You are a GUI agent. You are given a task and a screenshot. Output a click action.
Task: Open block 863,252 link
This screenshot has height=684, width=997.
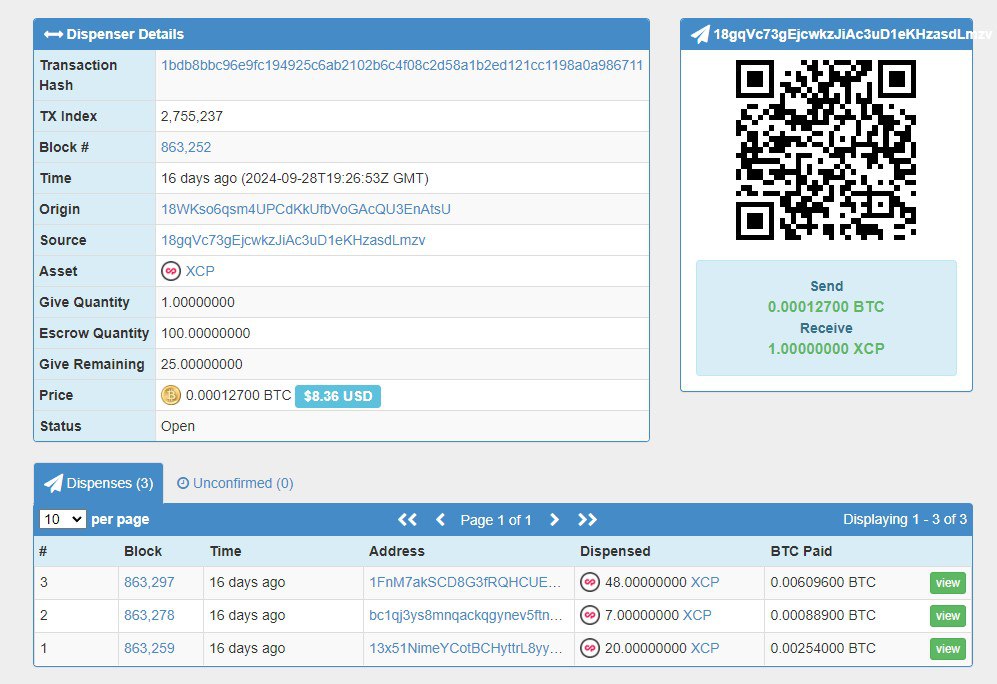[x=186, y=147]
